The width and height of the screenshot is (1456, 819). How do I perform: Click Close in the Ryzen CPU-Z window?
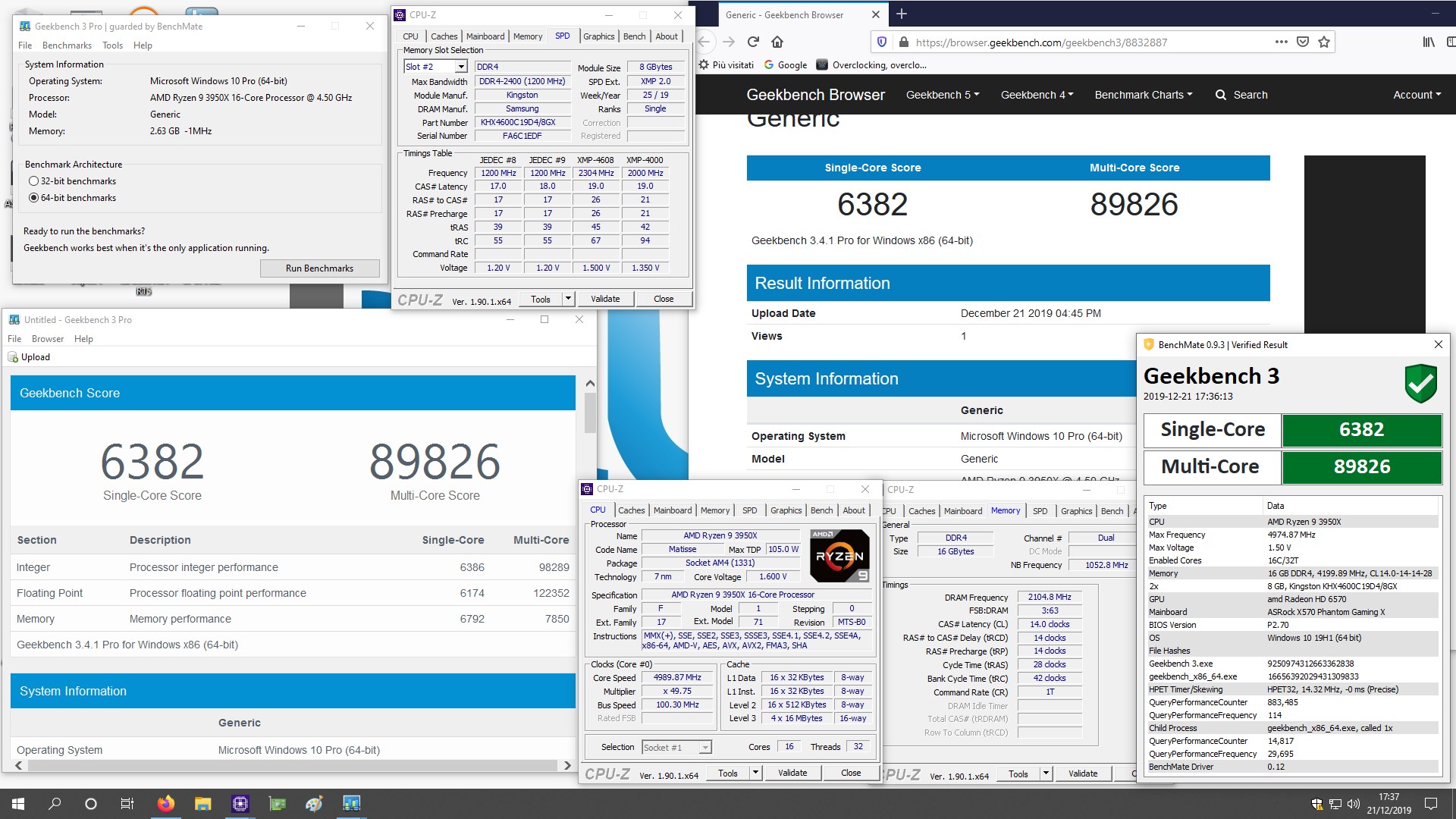tap(851, 773)
